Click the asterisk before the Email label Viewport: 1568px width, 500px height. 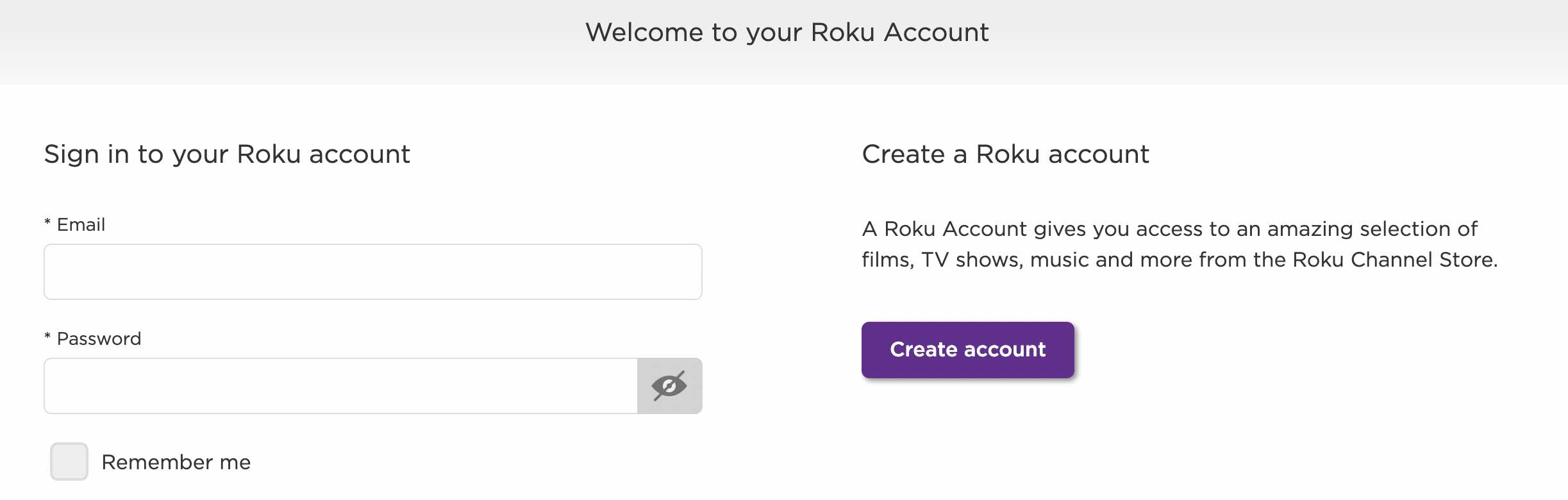(x=47, y=223)
